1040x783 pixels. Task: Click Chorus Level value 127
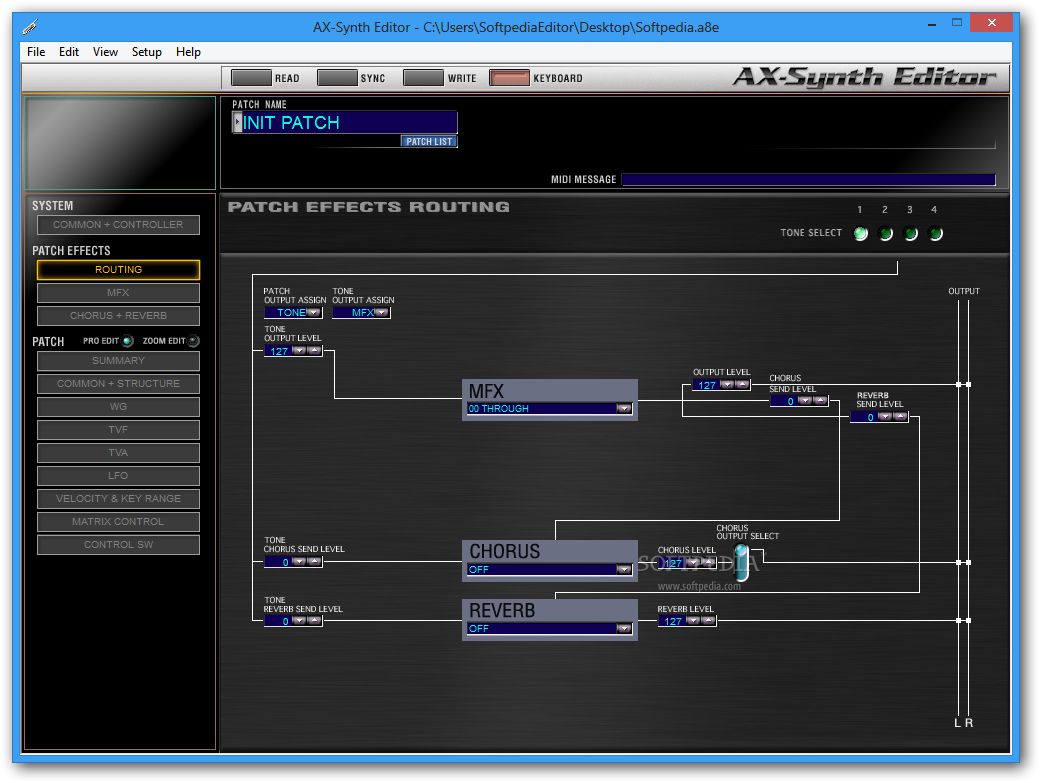673,563
